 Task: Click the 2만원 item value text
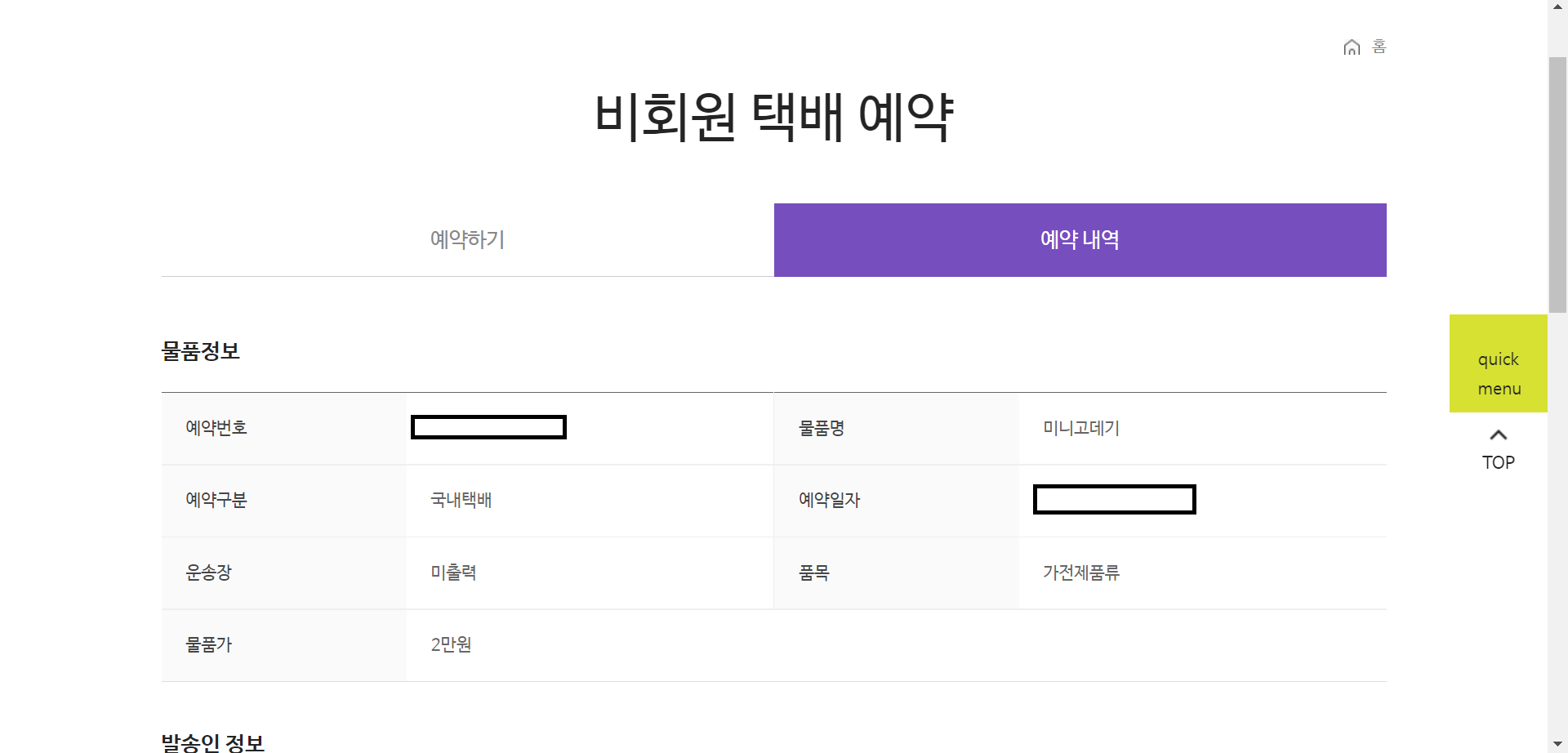click(x=448, y=644)
